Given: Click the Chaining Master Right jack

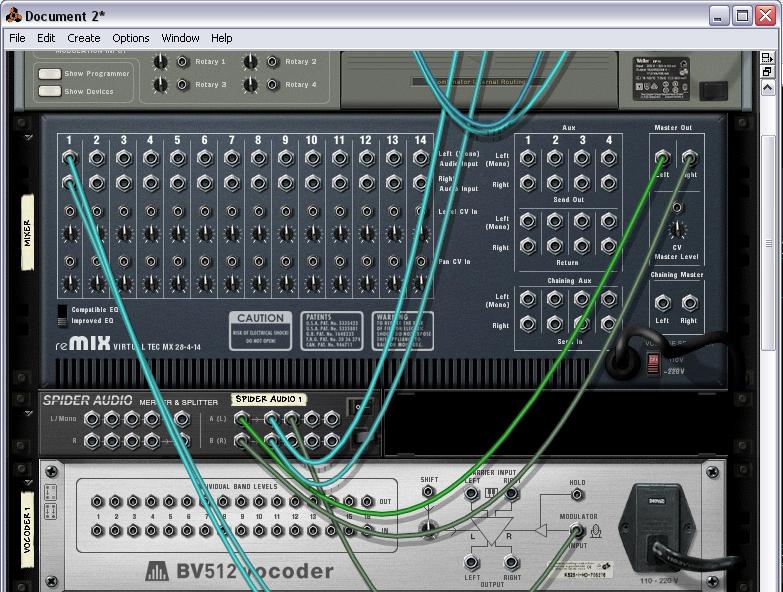Looking at the screenshot, I should 690,302.
